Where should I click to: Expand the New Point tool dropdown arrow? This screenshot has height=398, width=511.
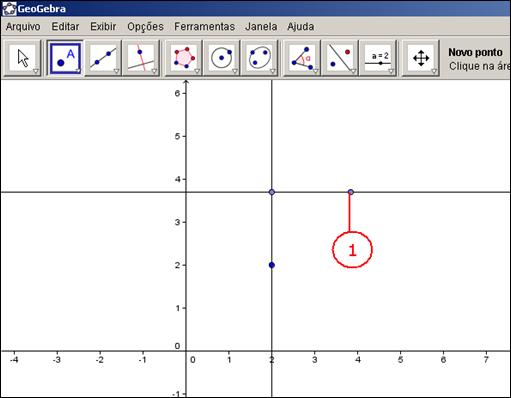(x=78, y=71)
